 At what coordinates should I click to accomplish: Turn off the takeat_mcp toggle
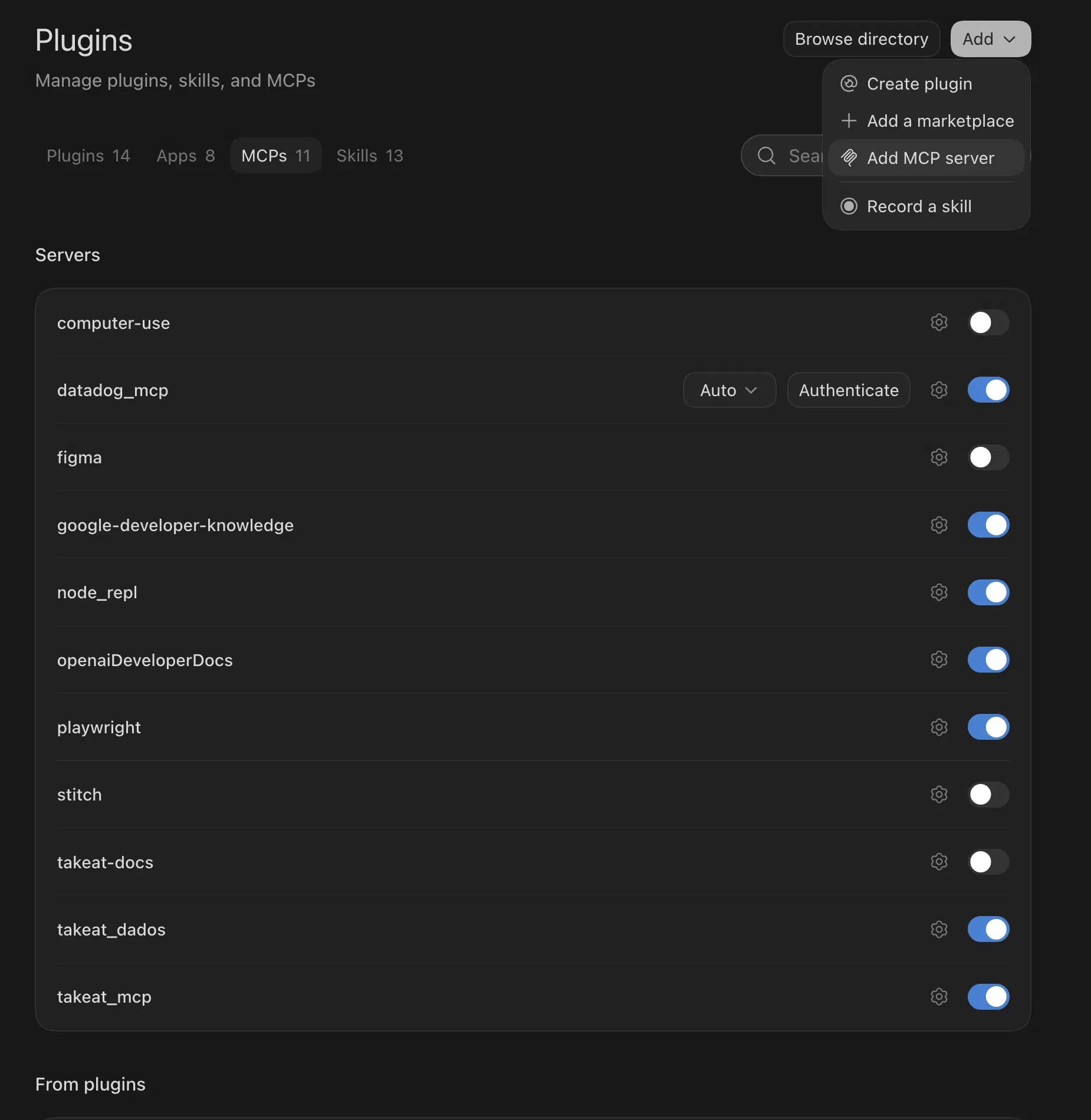click(988, 997)
